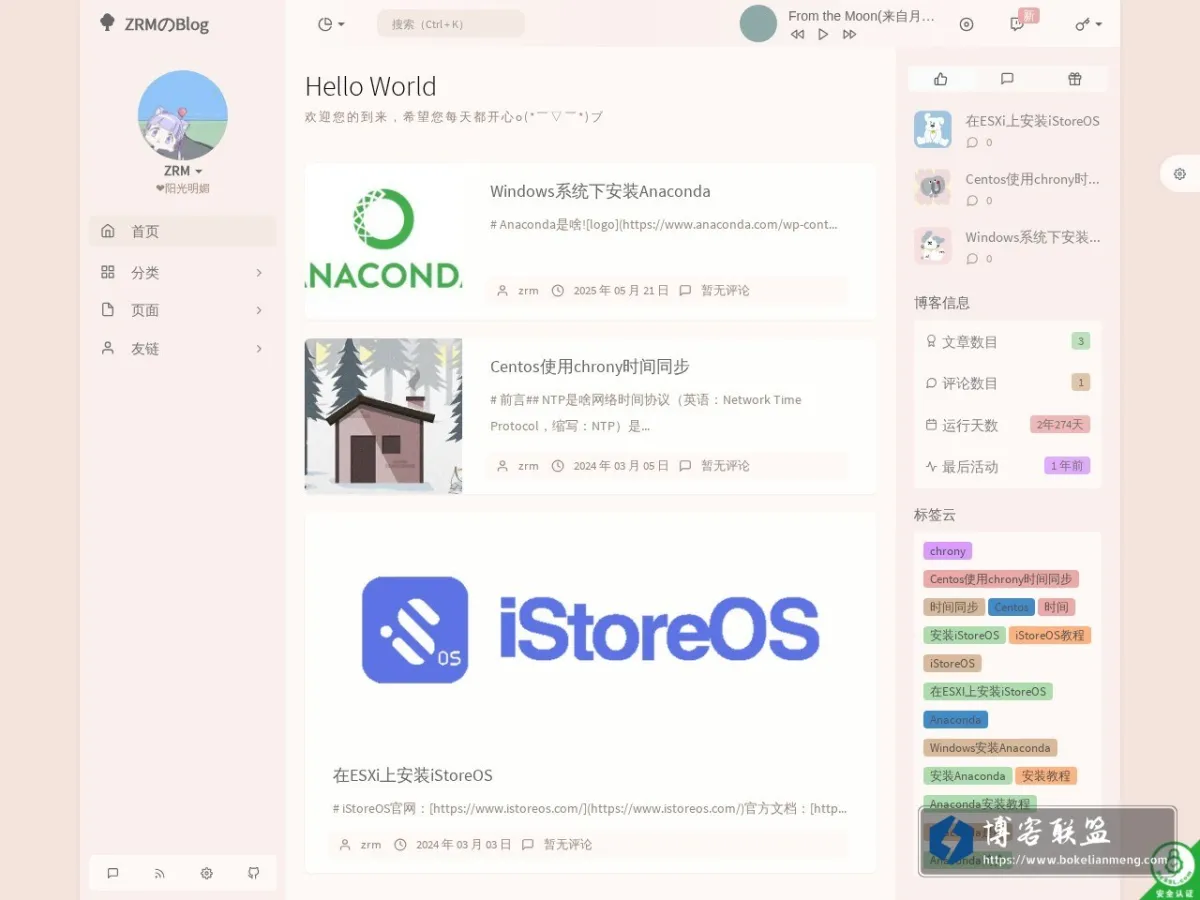1200x900 pixels.
Task: Skip to previous music track
Action: 797,34
